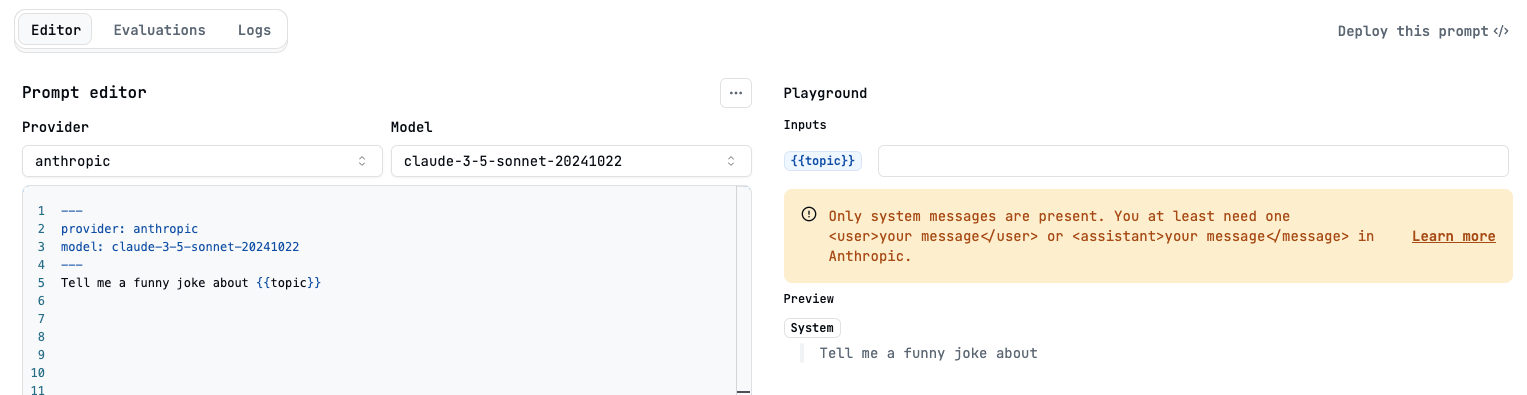This screenshot has width=1527, height=395.
Task: Click the warning info icon in alert
Action: 808,215
